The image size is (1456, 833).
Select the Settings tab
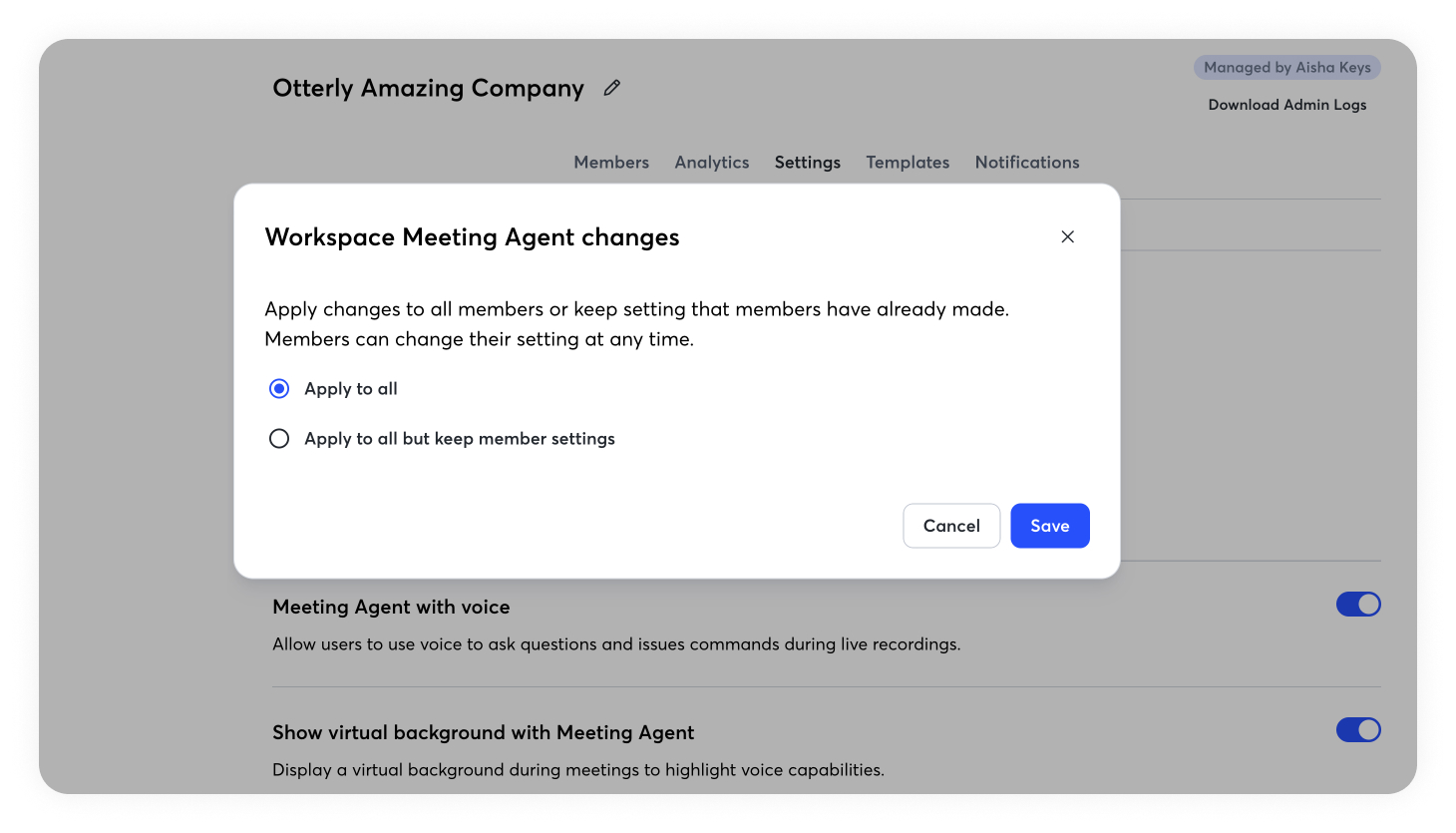pyautogui.click(x=807, y=163)
